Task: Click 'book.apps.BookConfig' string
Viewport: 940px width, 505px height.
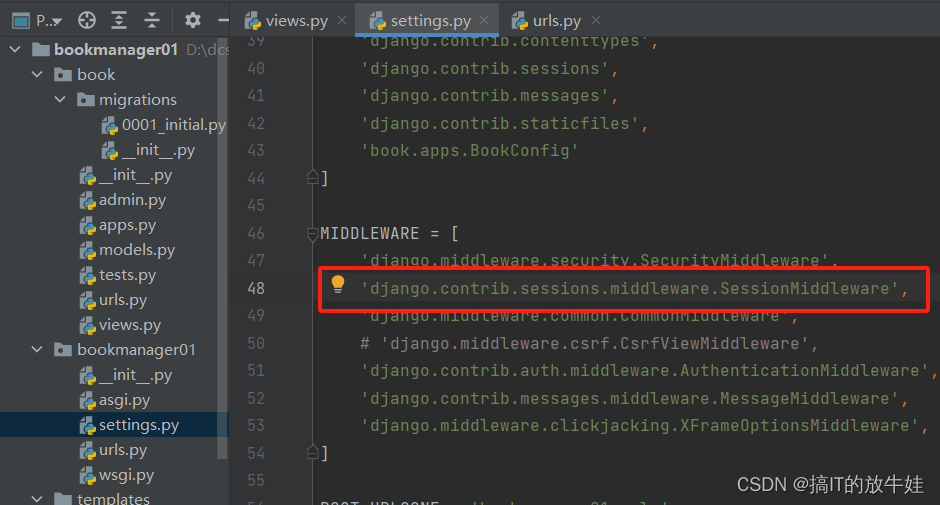Action: [469, 151]
